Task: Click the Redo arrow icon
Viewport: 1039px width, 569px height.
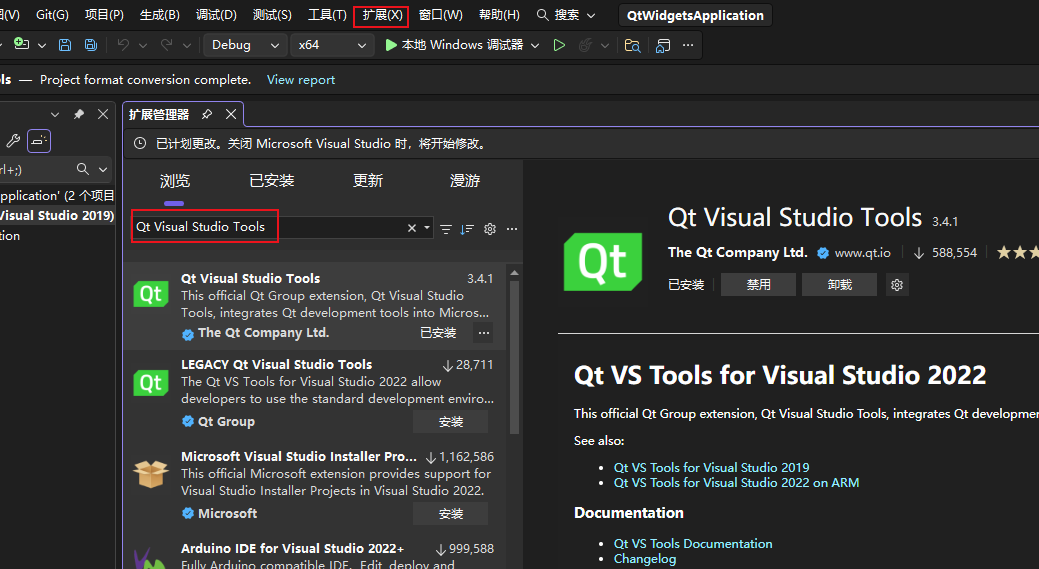Action: point(167,44)
